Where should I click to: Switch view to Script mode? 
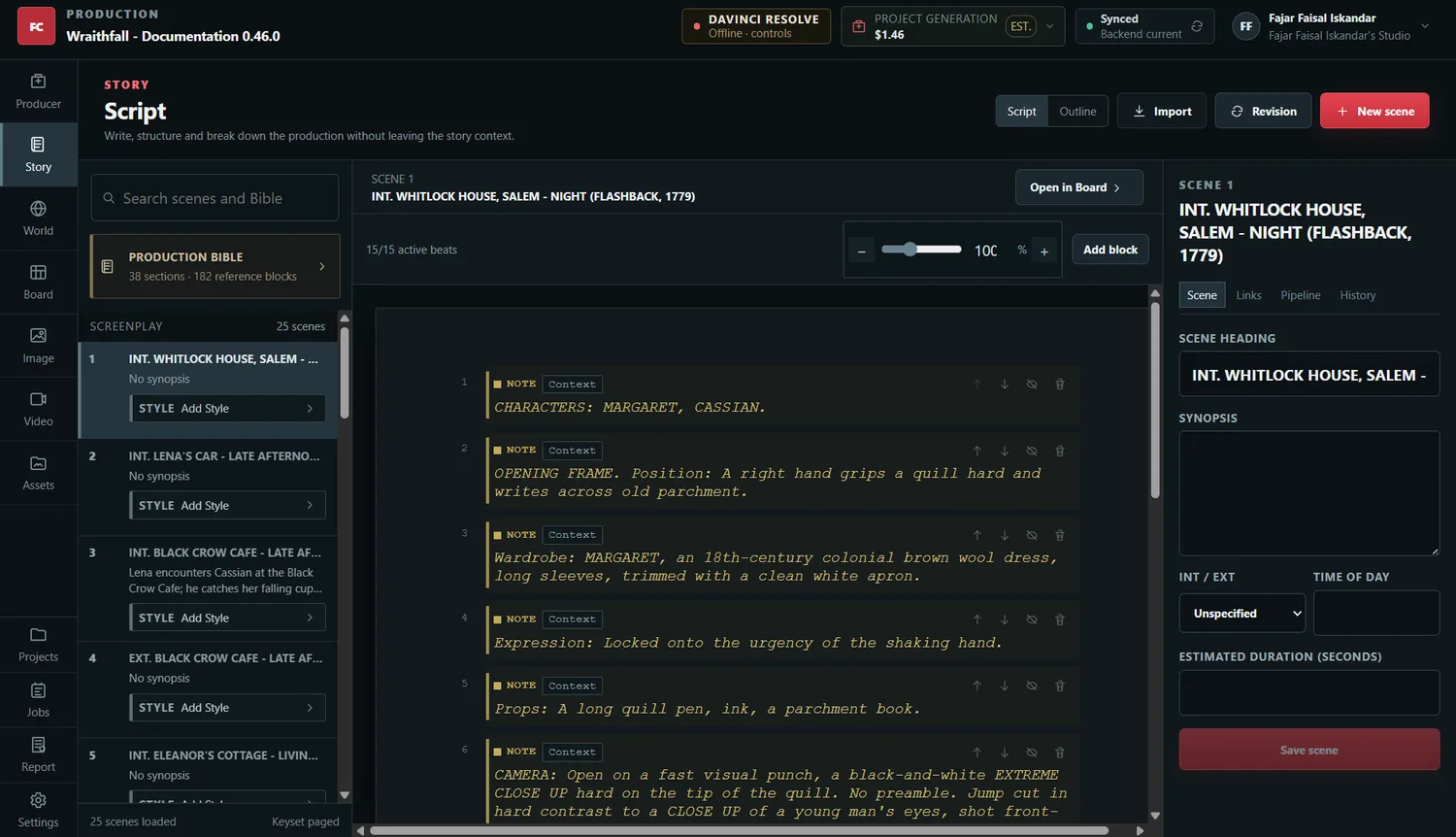tap(1021, 112)
